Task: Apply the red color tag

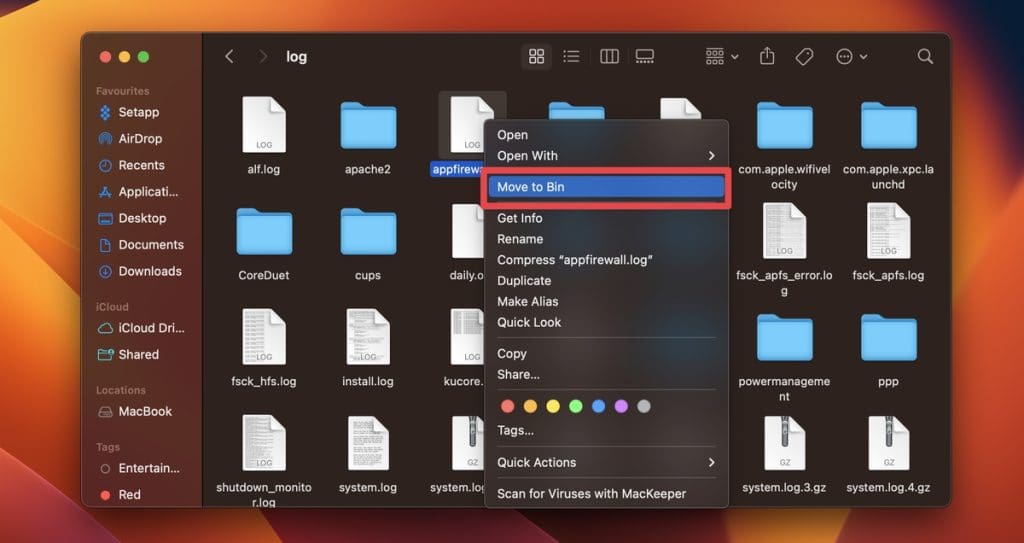Action: coord(507,406)
